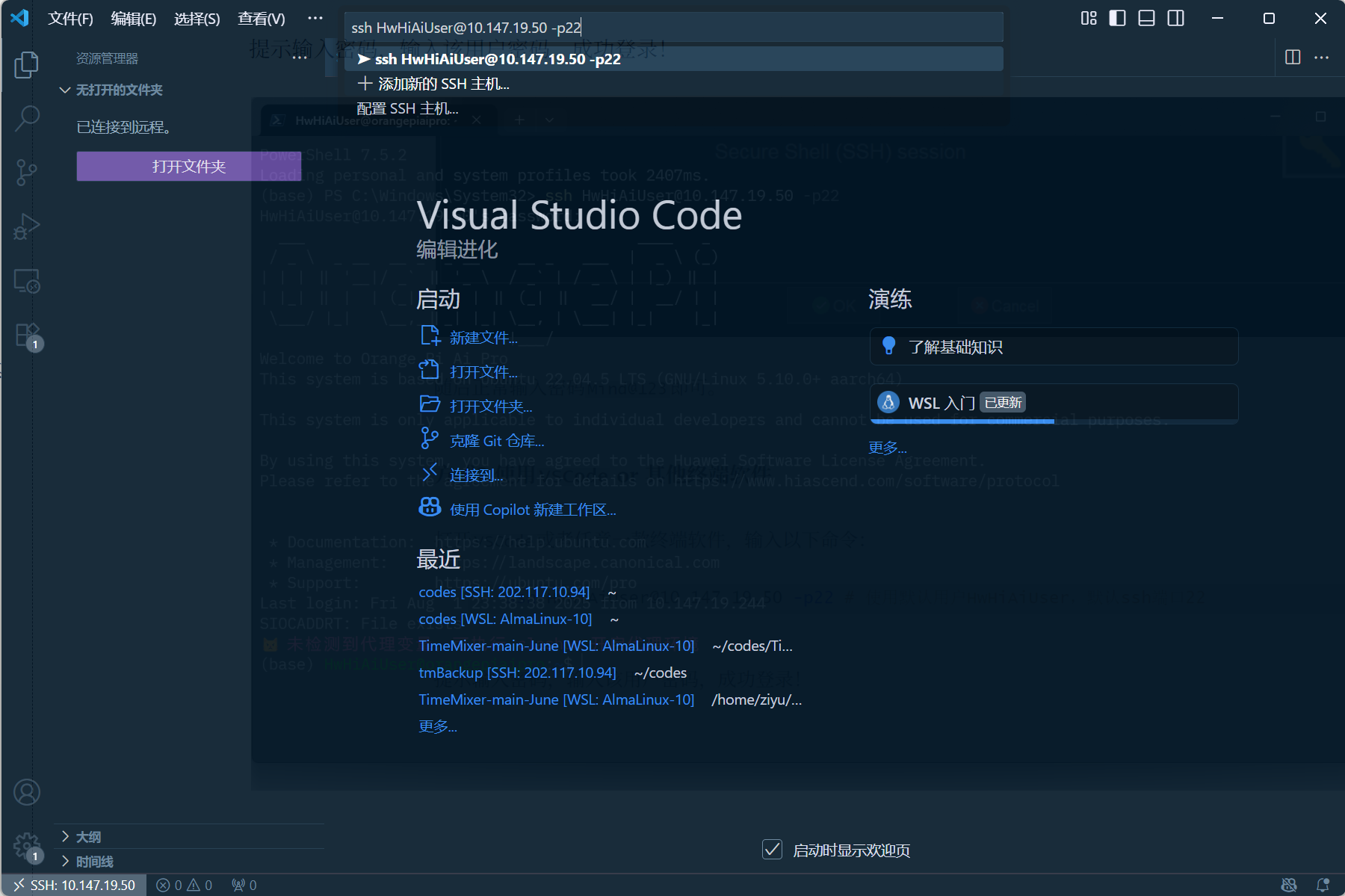The height and width of the screenshot is (896, 1345).
Task: Click the 克隆 Git 仓库 link
Action: 496,441
